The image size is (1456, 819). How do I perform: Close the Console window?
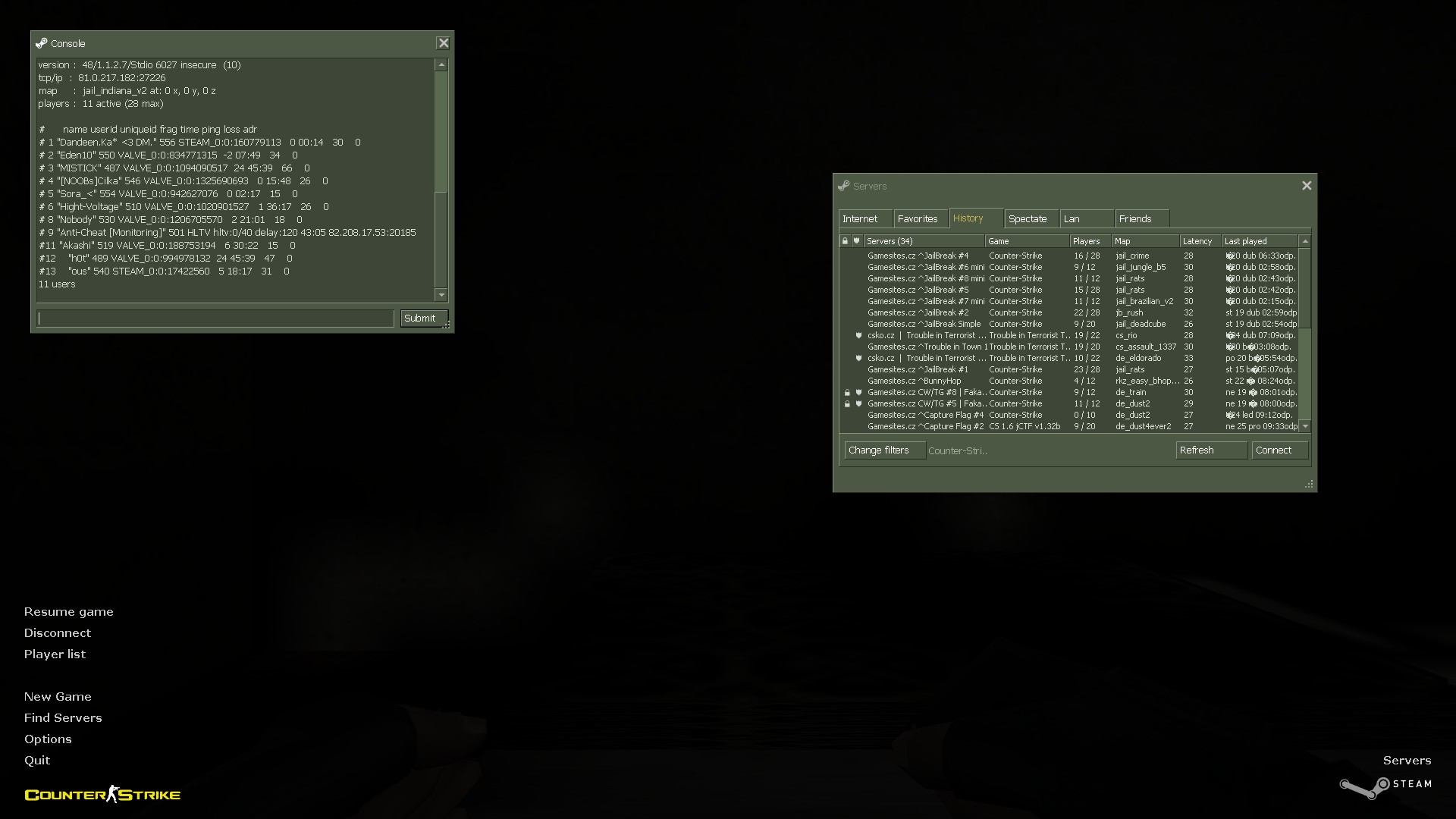[444, 43]
